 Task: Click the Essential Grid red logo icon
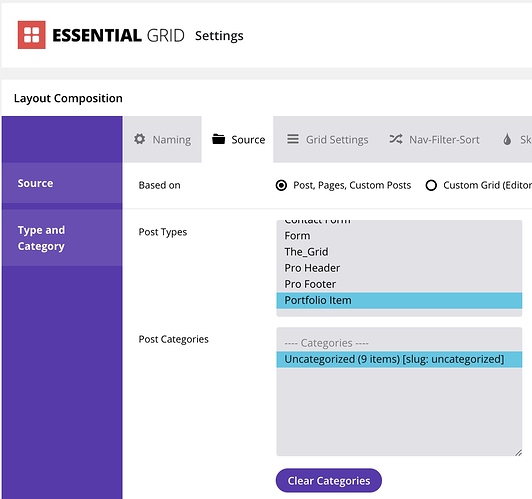[32, 35]
